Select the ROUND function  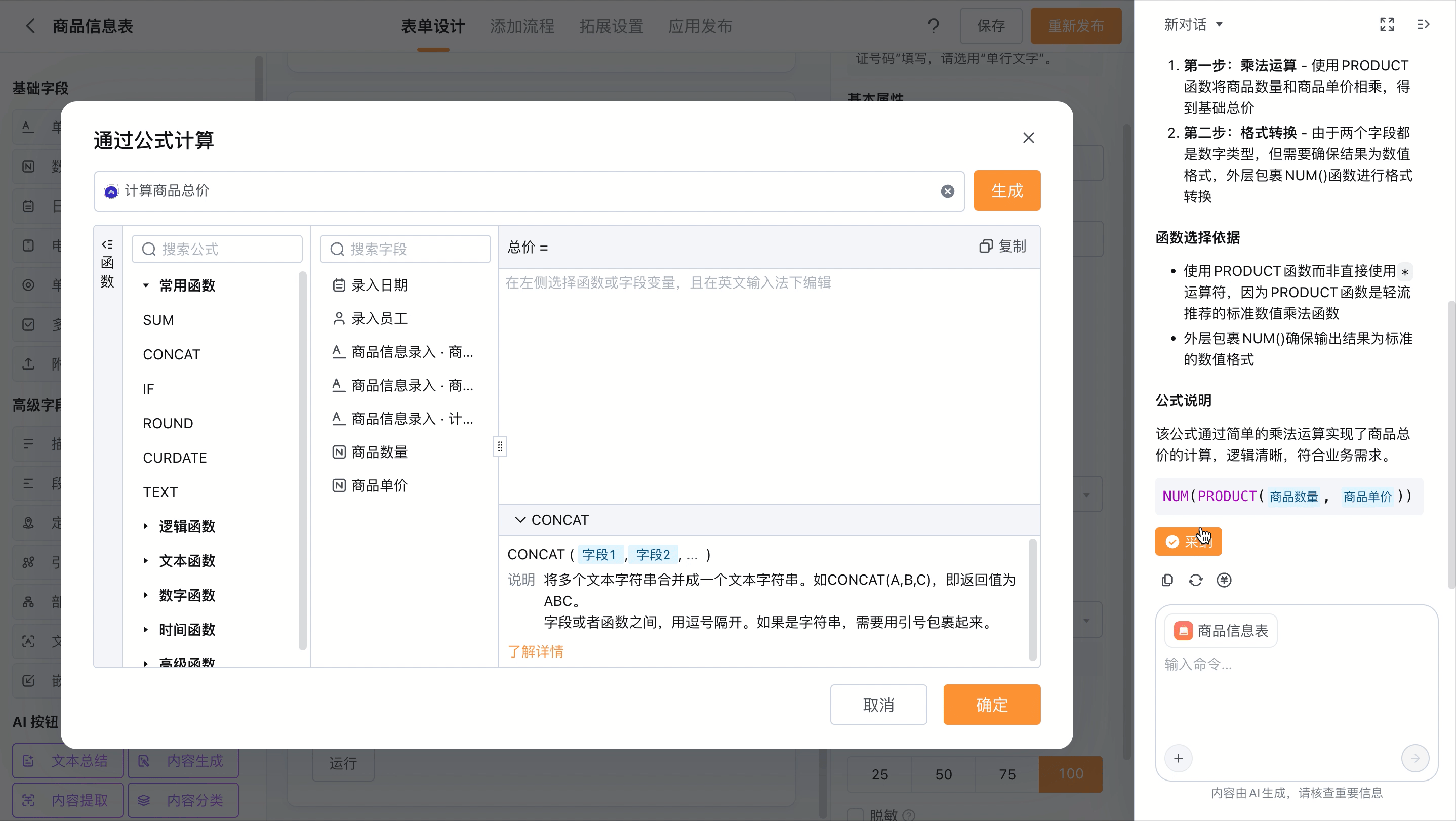tap(168, 423)
